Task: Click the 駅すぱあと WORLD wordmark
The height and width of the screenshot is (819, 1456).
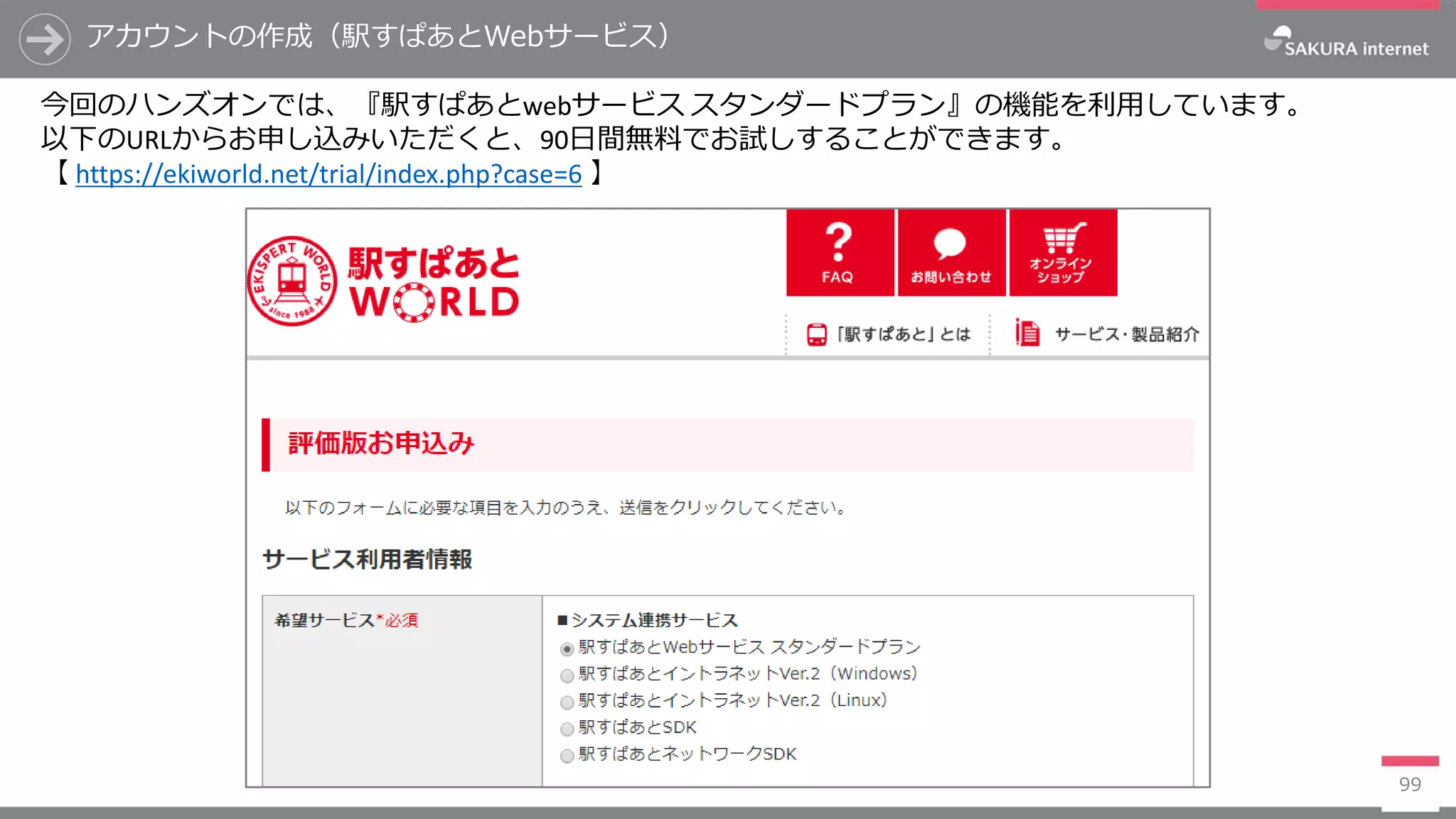Action: 434,283
